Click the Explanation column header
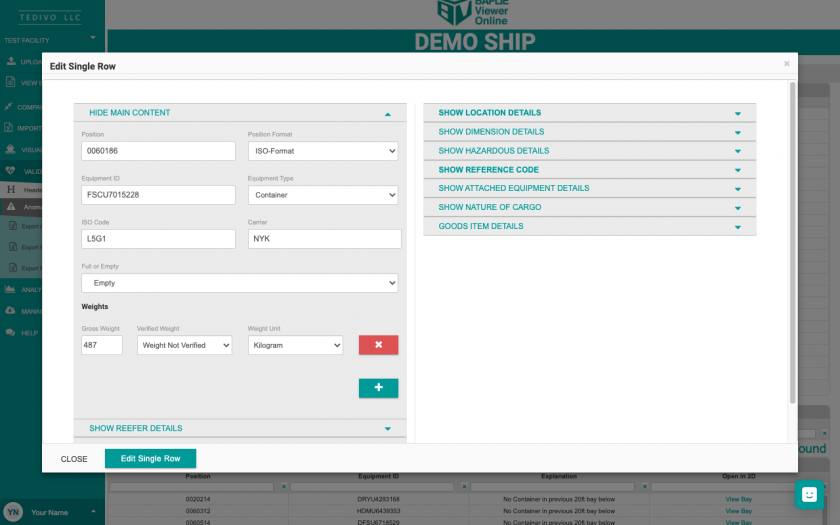This screenshot has width=840, height=525. click(x=559, y=476)
